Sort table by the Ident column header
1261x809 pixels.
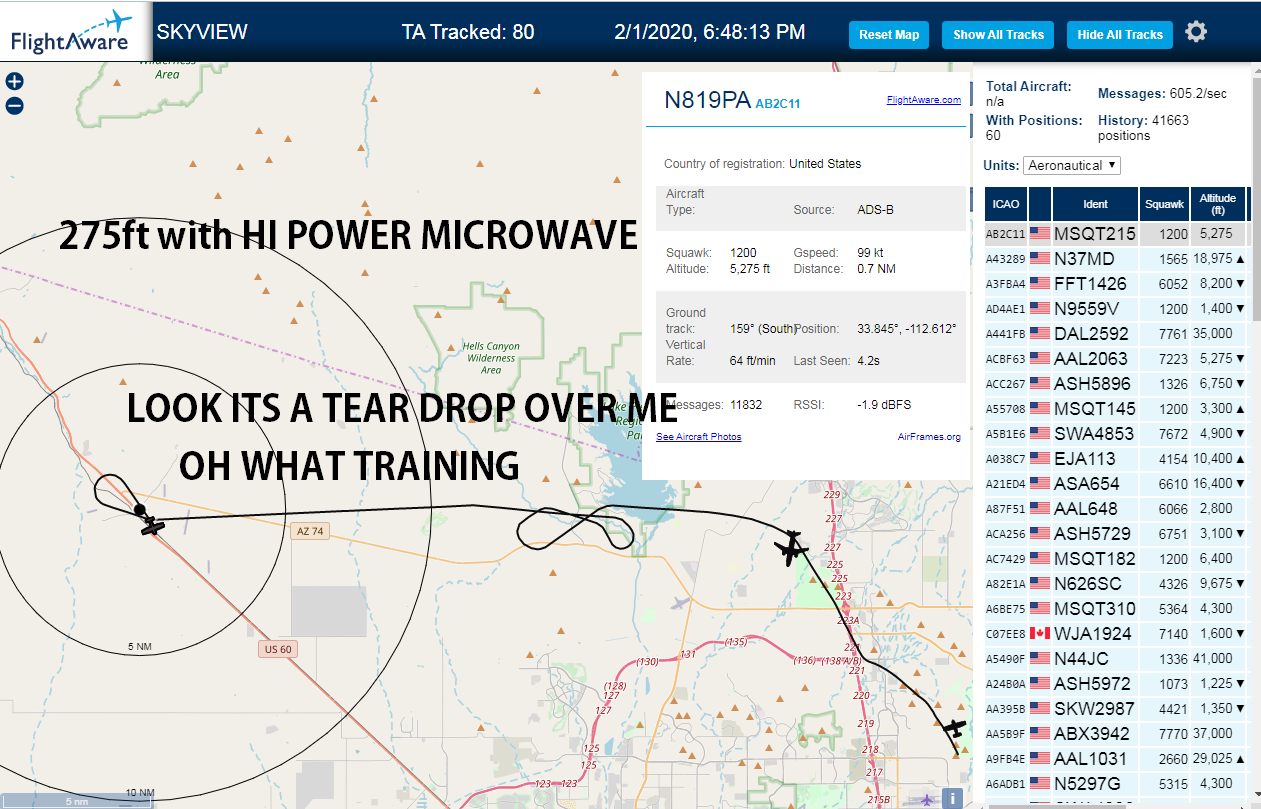click(x=1095, y=204)
